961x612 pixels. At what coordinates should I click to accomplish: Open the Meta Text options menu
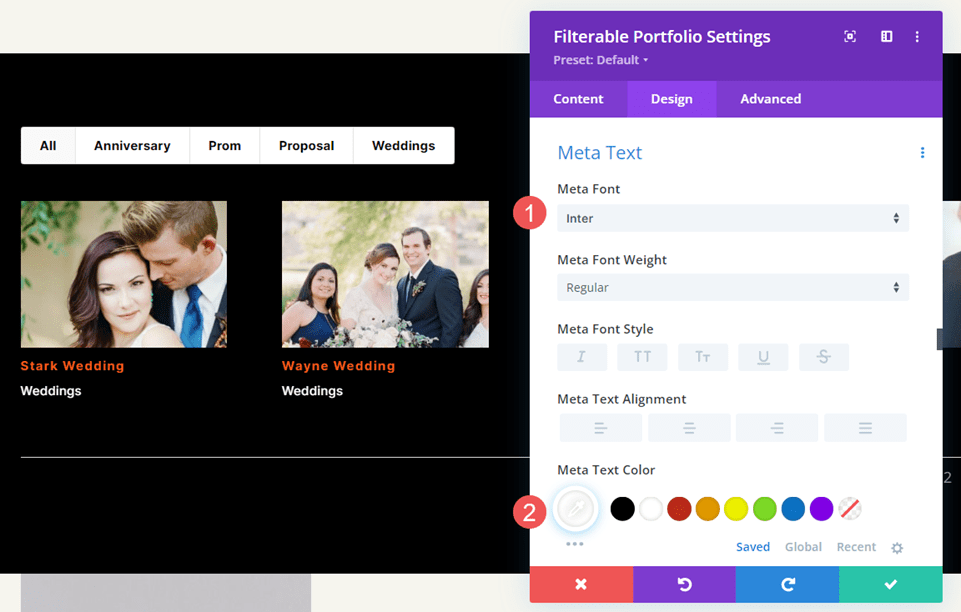(921, 152)
